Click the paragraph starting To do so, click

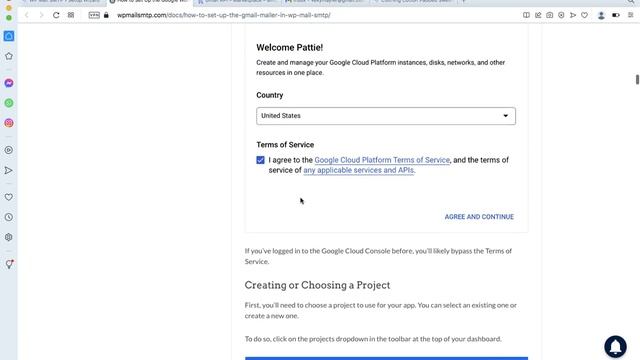(373, 339)
